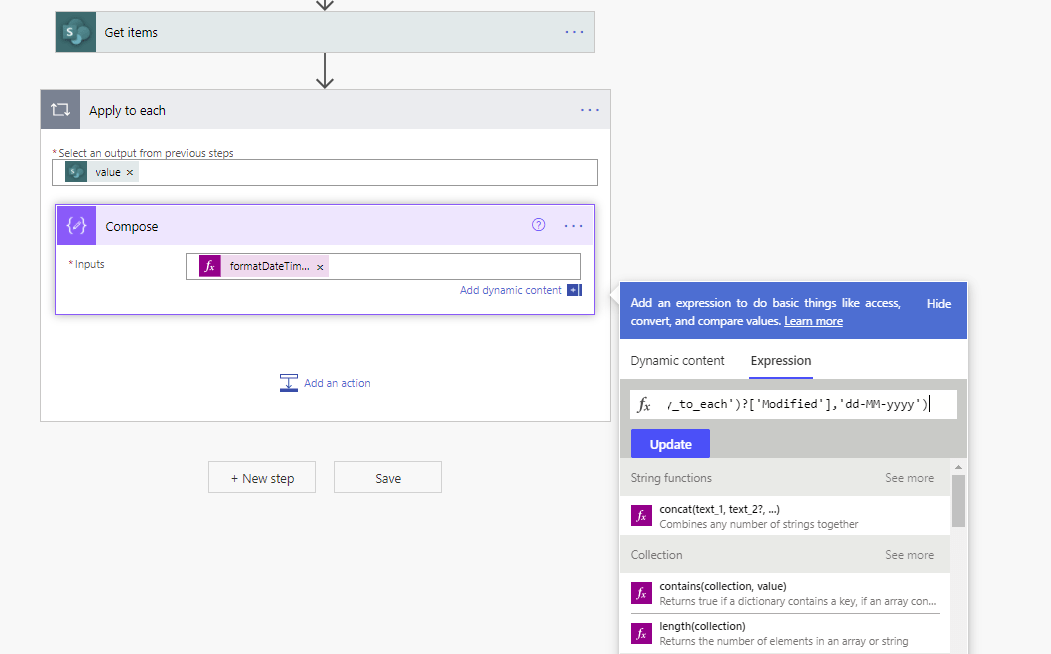Open the Get items ellipsis menu

[574, 32]
